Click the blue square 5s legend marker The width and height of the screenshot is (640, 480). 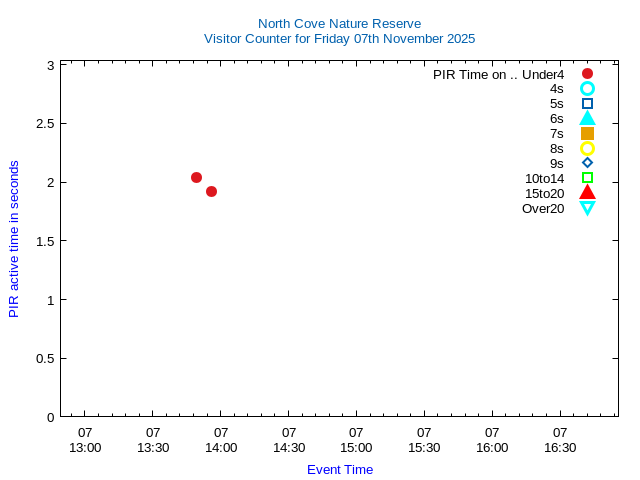click(x=587, y=104)
